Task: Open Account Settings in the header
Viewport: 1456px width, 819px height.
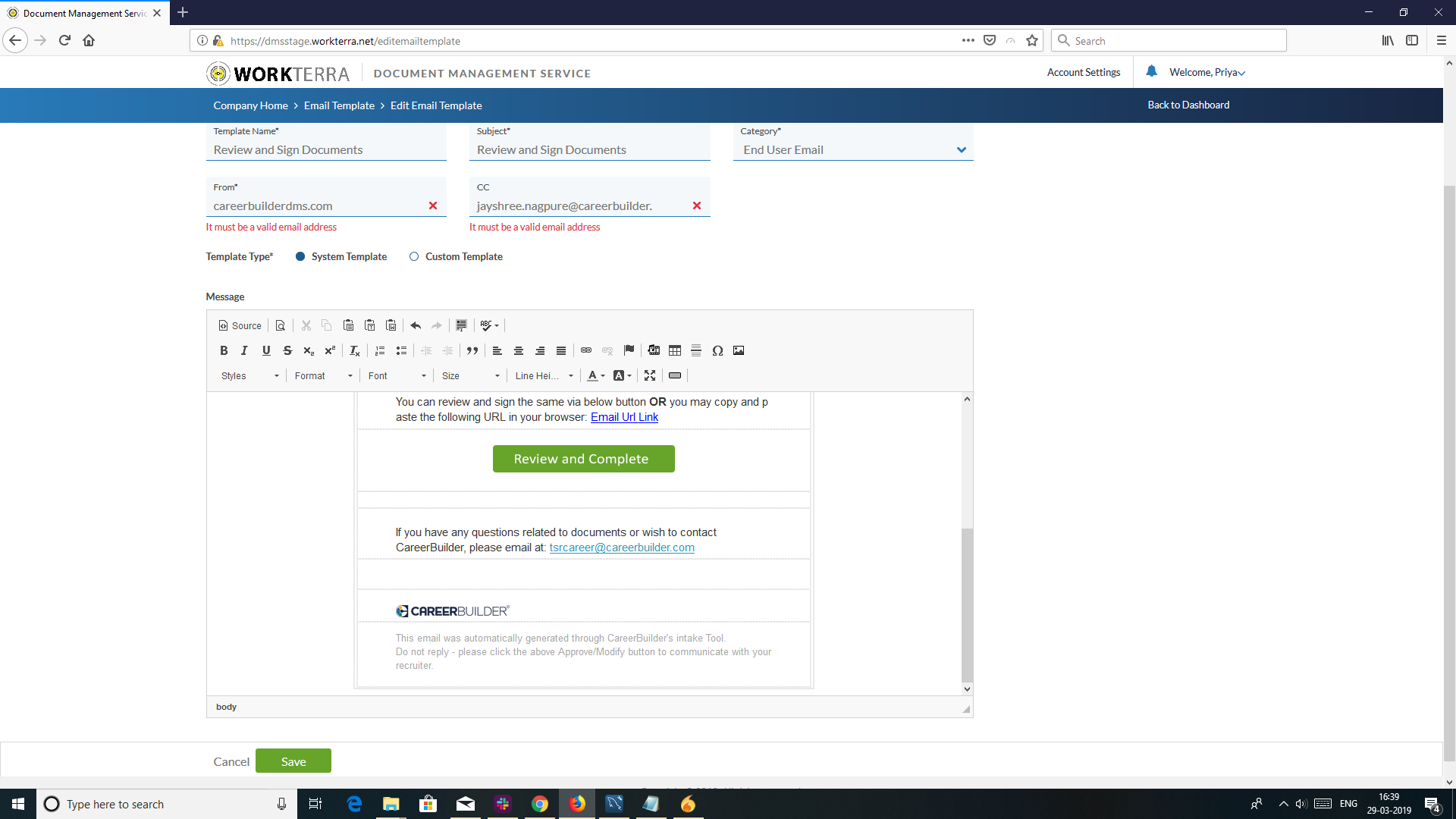Action: (x=1083, y=72)
